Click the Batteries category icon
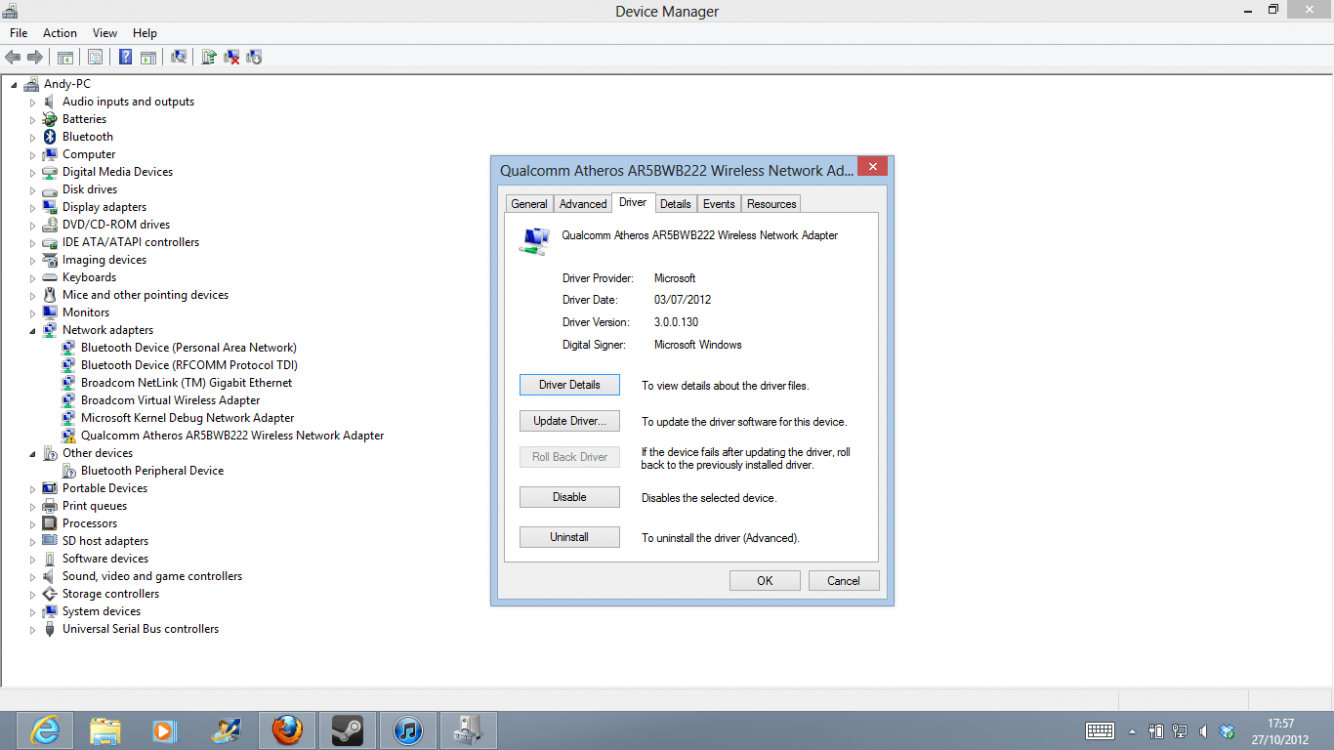The height and width of the screenshot is (750, 1334). [x=49, y=119]
